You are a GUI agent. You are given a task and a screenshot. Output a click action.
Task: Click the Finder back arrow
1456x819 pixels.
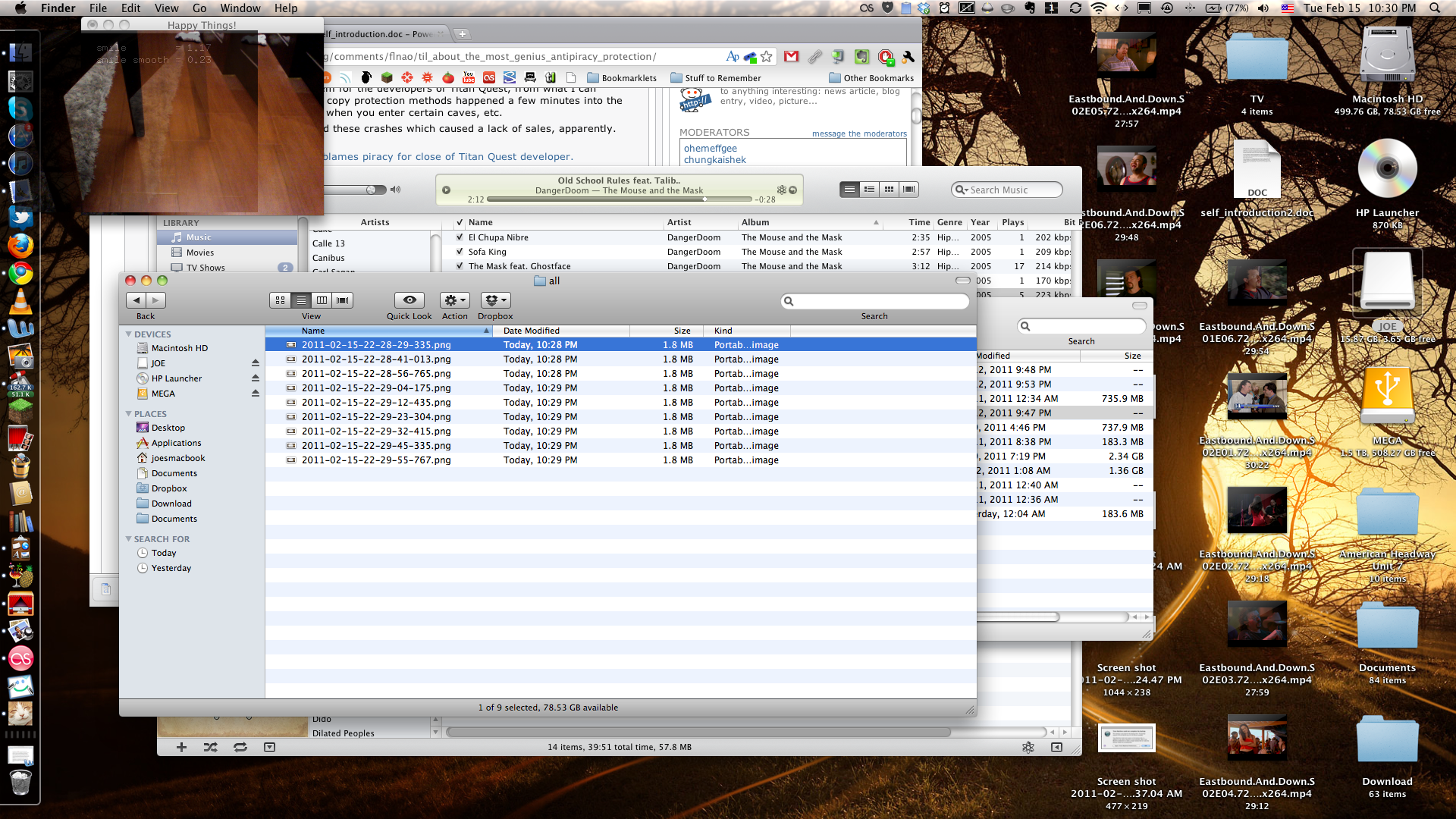pos(136,300)
